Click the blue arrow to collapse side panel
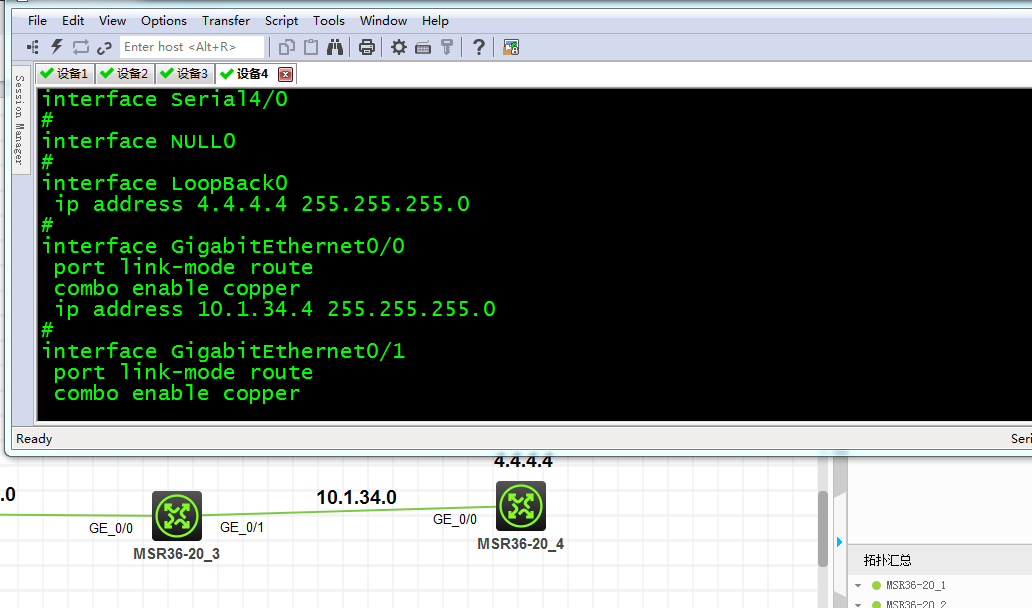 point(839,542)
